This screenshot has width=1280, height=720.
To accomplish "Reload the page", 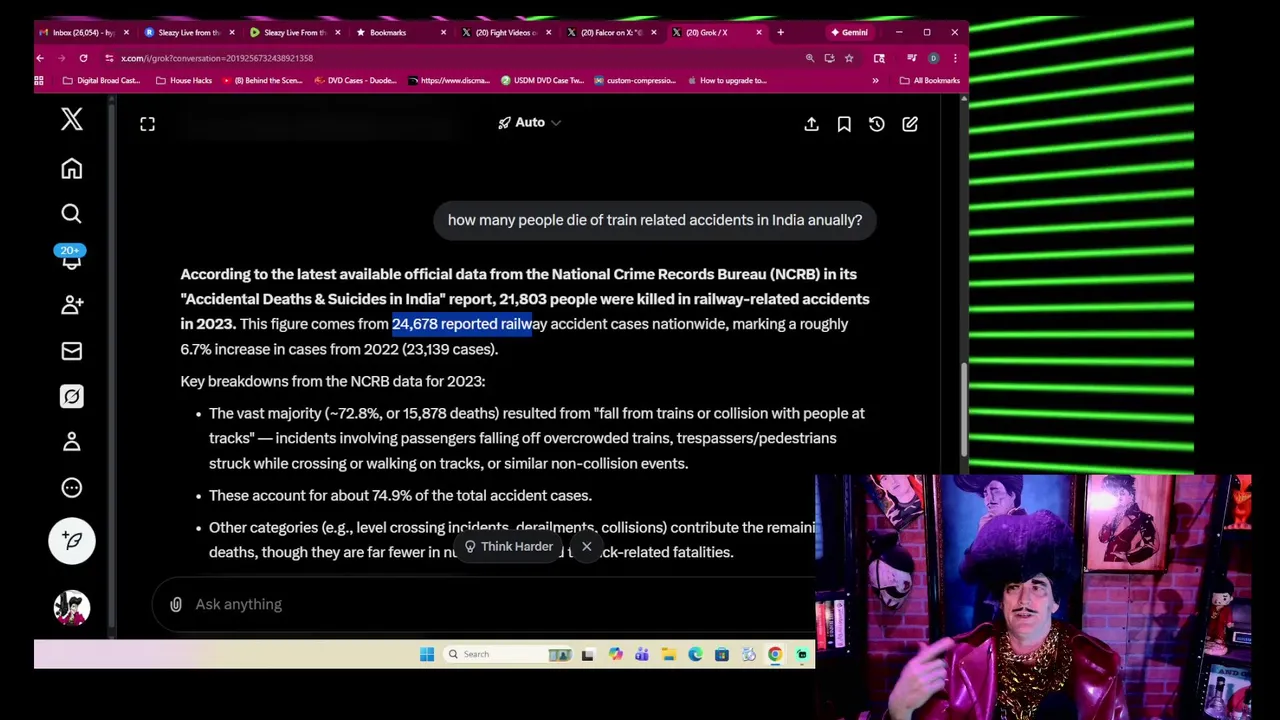I will 83,58.
